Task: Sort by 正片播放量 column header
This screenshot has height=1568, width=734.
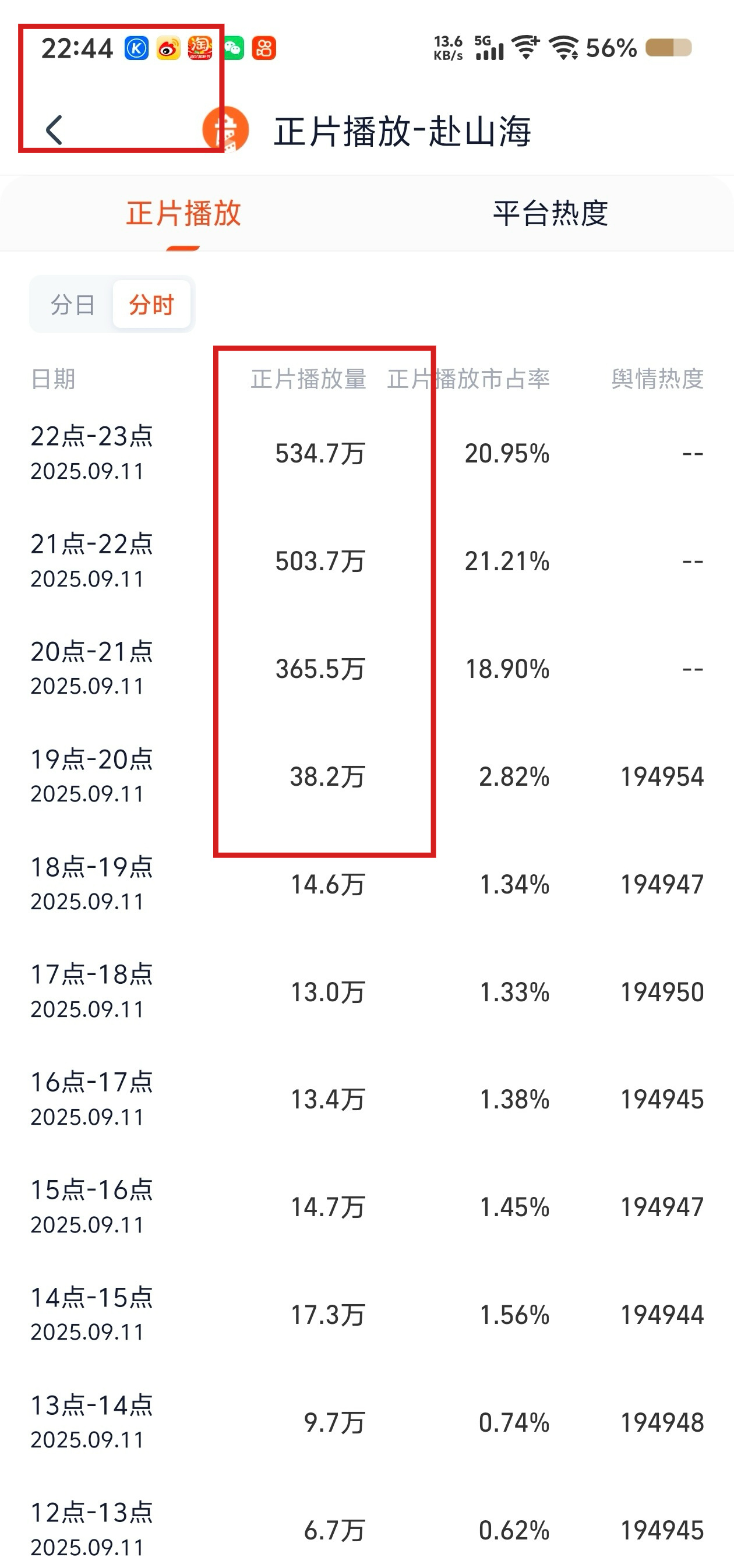Action: click(309, 379)
